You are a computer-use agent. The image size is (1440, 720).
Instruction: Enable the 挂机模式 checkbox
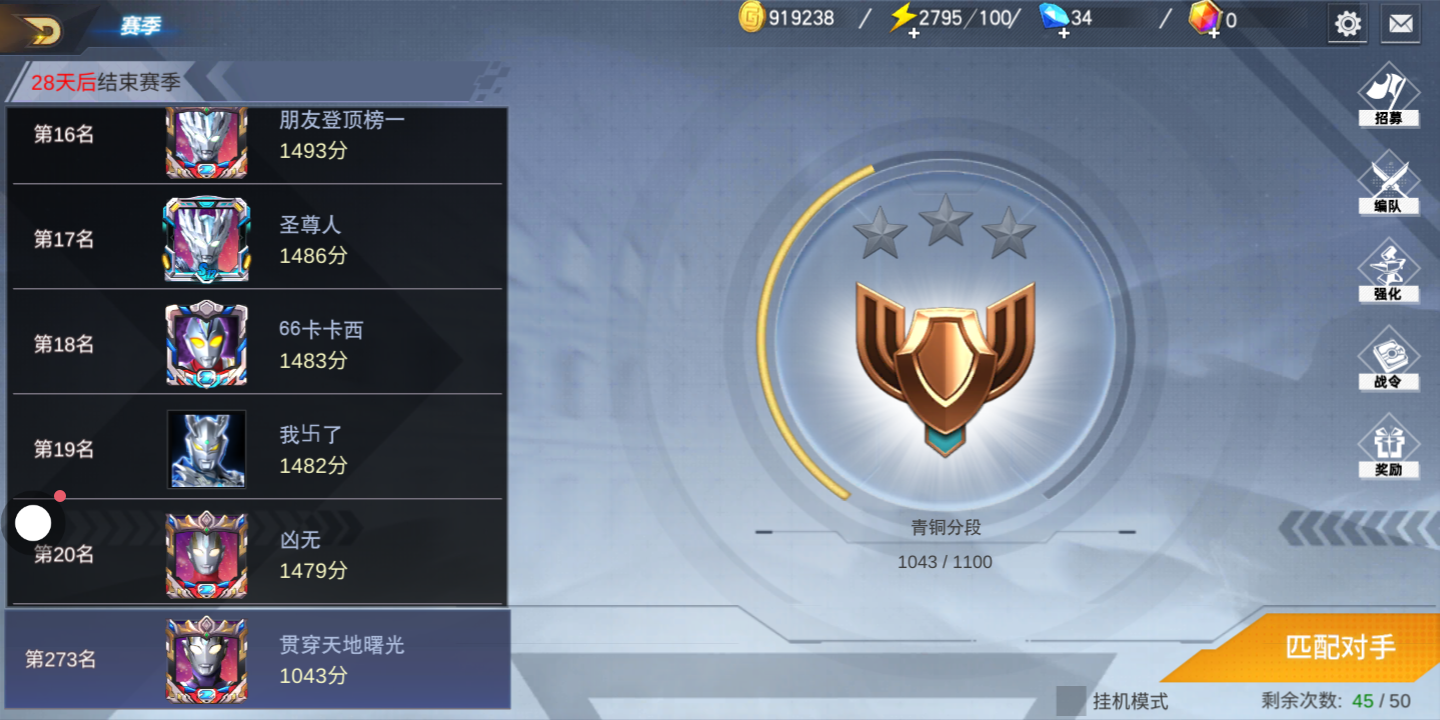1071,700
